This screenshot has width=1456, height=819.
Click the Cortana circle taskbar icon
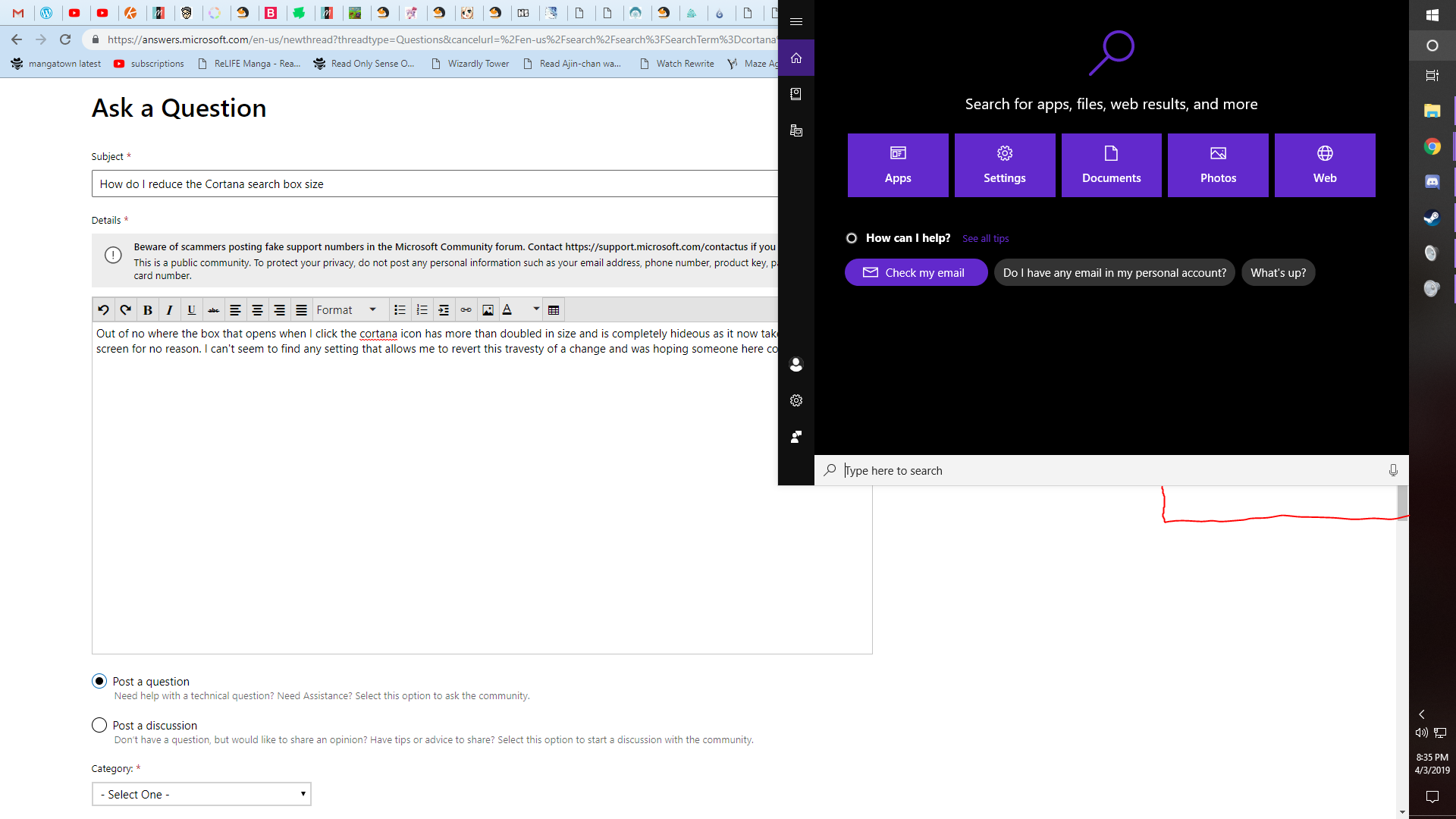(x=1432, y=45)
